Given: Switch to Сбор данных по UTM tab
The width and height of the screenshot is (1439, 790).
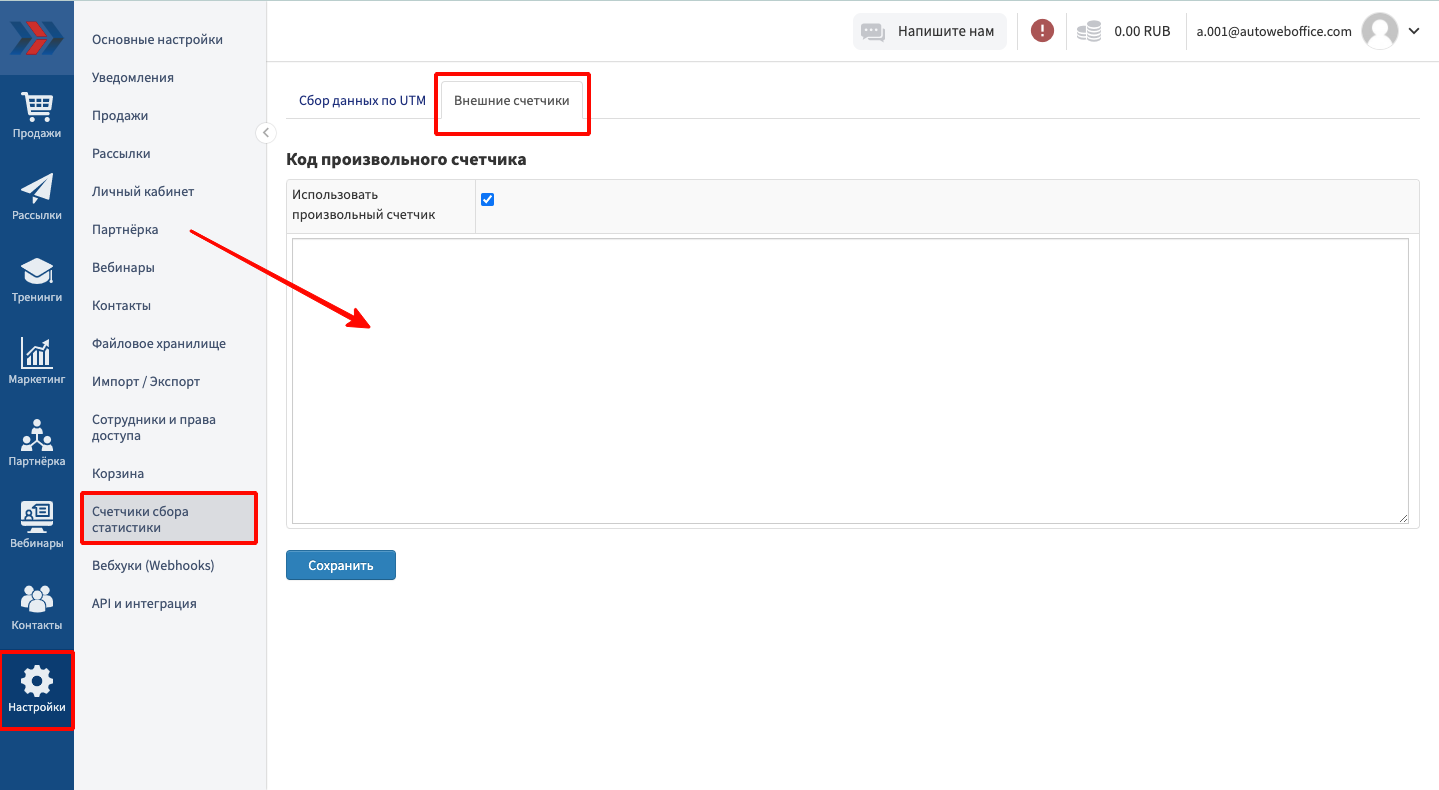Looking at the screenshot, I should [362, 101].
